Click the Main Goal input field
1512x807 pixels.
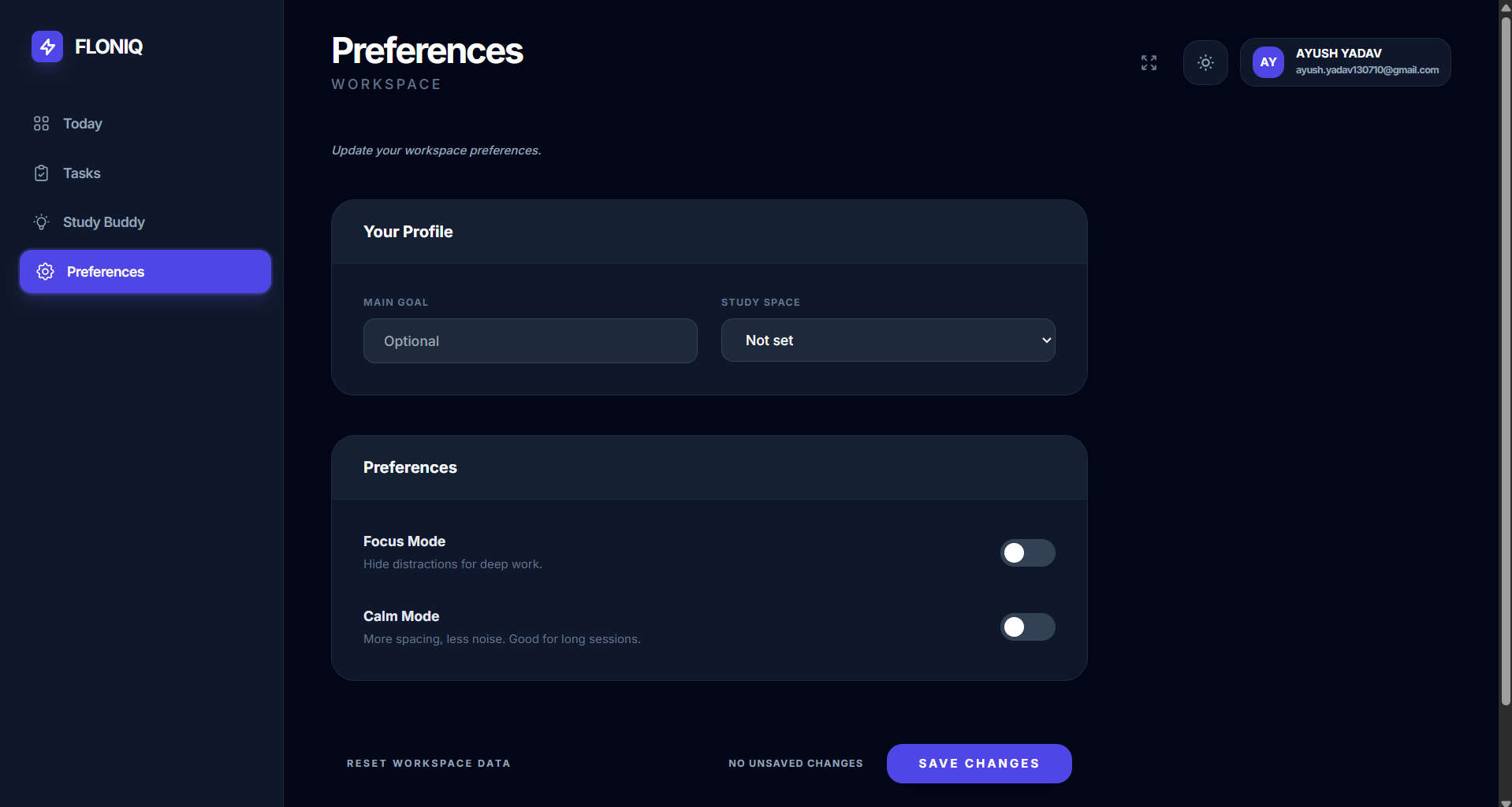[x=530, y=341]
